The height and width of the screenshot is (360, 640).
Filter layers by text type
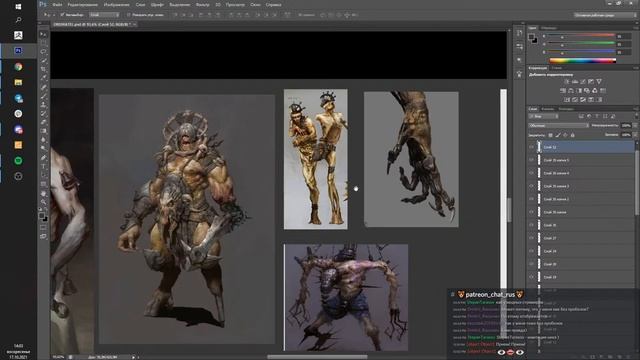(597, 116)
